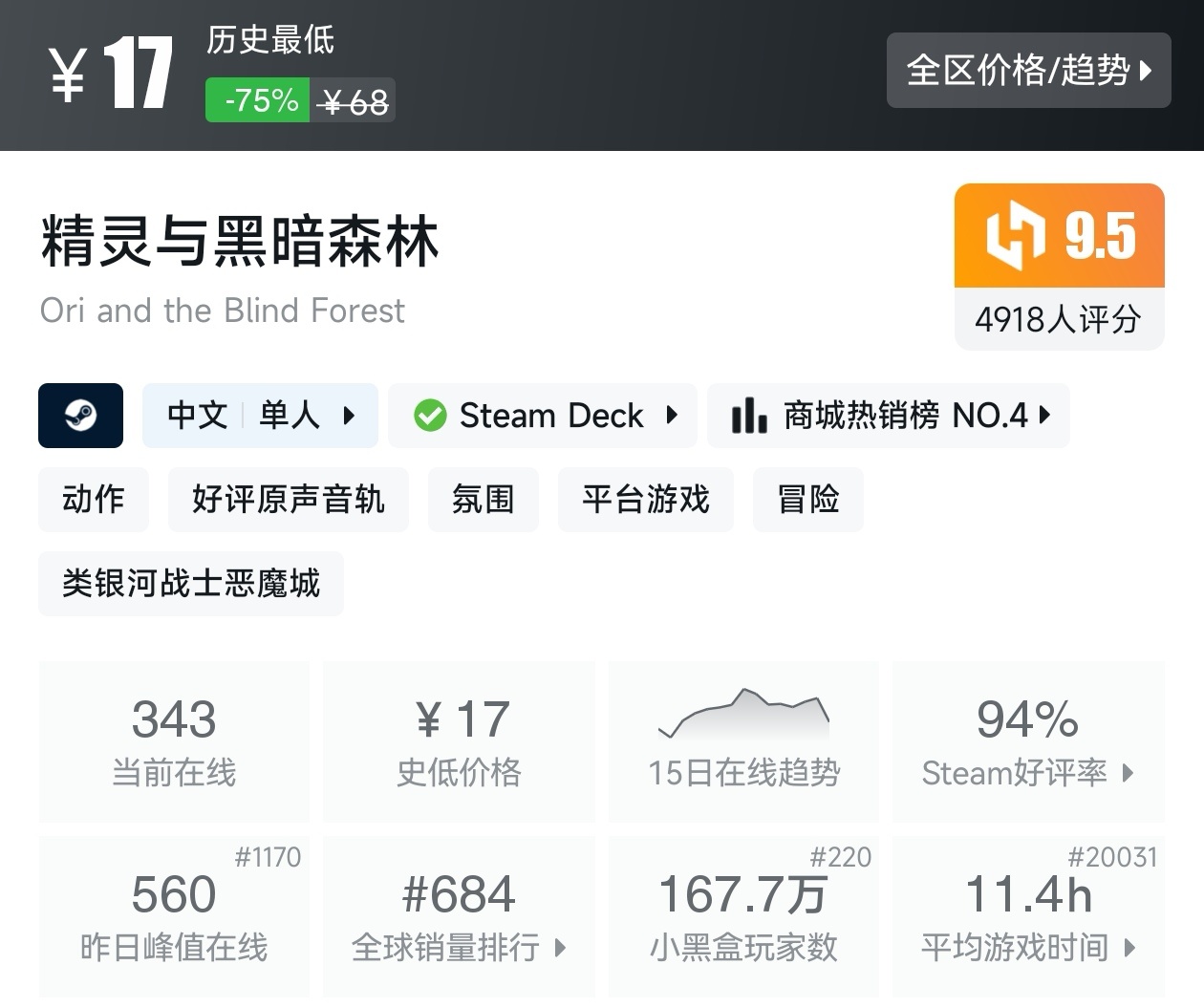View the 560 昨日峰值在线 card
This screenshot has width=1204, height=1008.
tap(174, 917)
